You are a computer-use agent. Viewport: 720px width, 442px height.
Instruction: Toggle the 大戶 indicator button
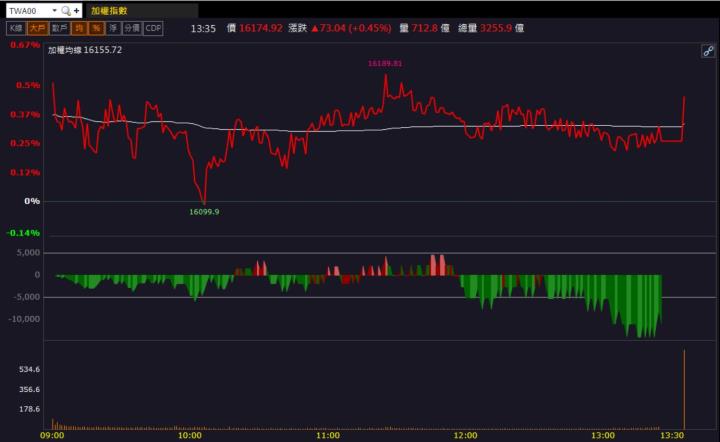tap(38, 28)
